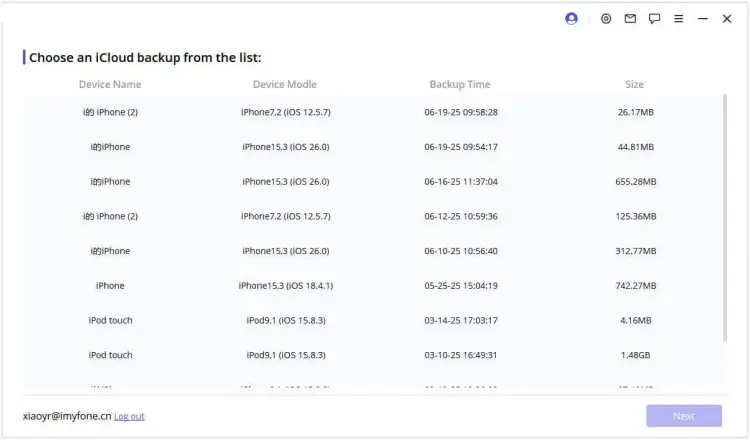Viewport: 750px width, 440px height.
Task: Select the 4.16MB iPod touch backup
Action: (374, 320)
